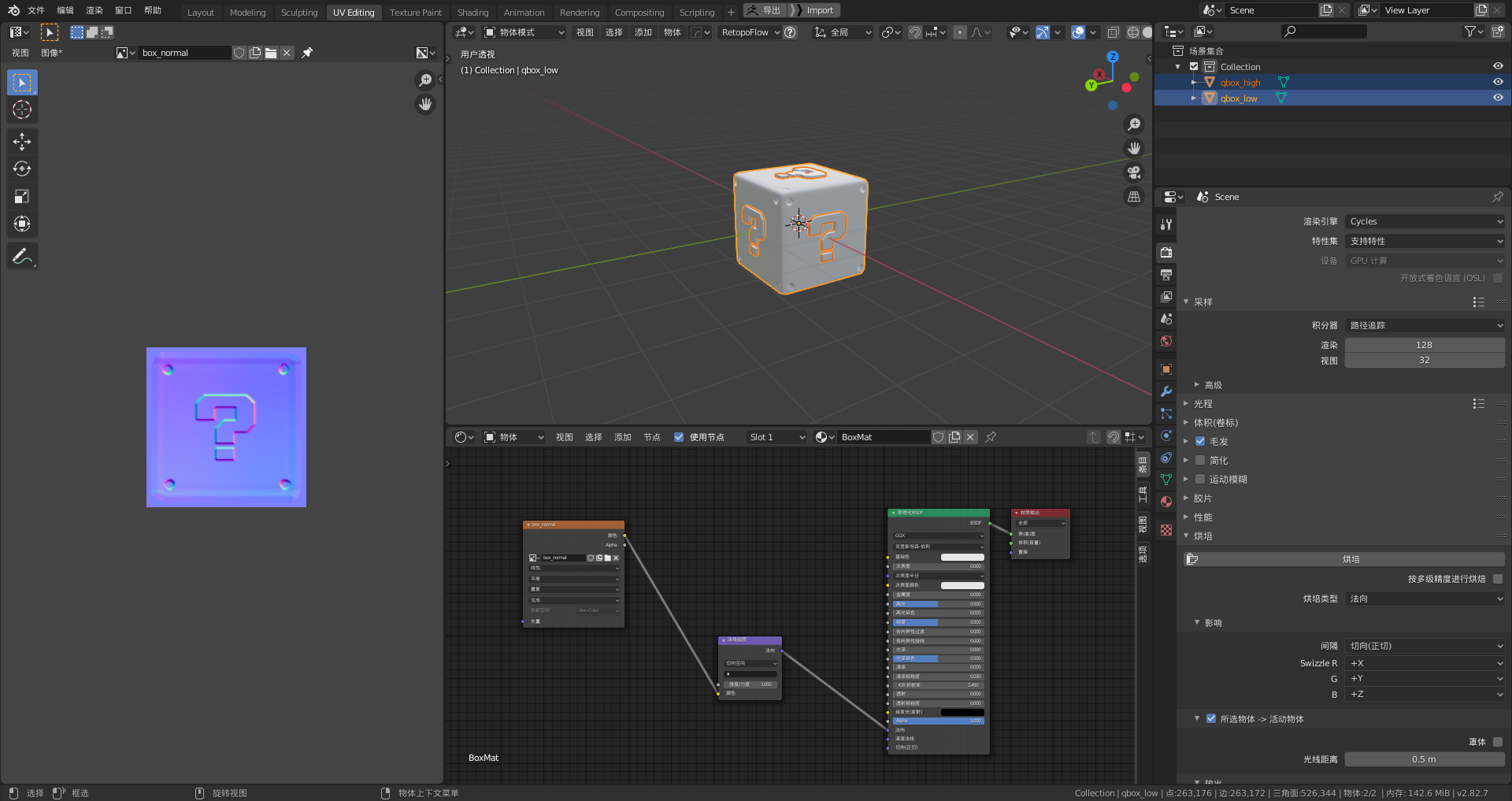Uncheck the 使用节点 checkbox

pyautogui.click(x=679, y=437)
